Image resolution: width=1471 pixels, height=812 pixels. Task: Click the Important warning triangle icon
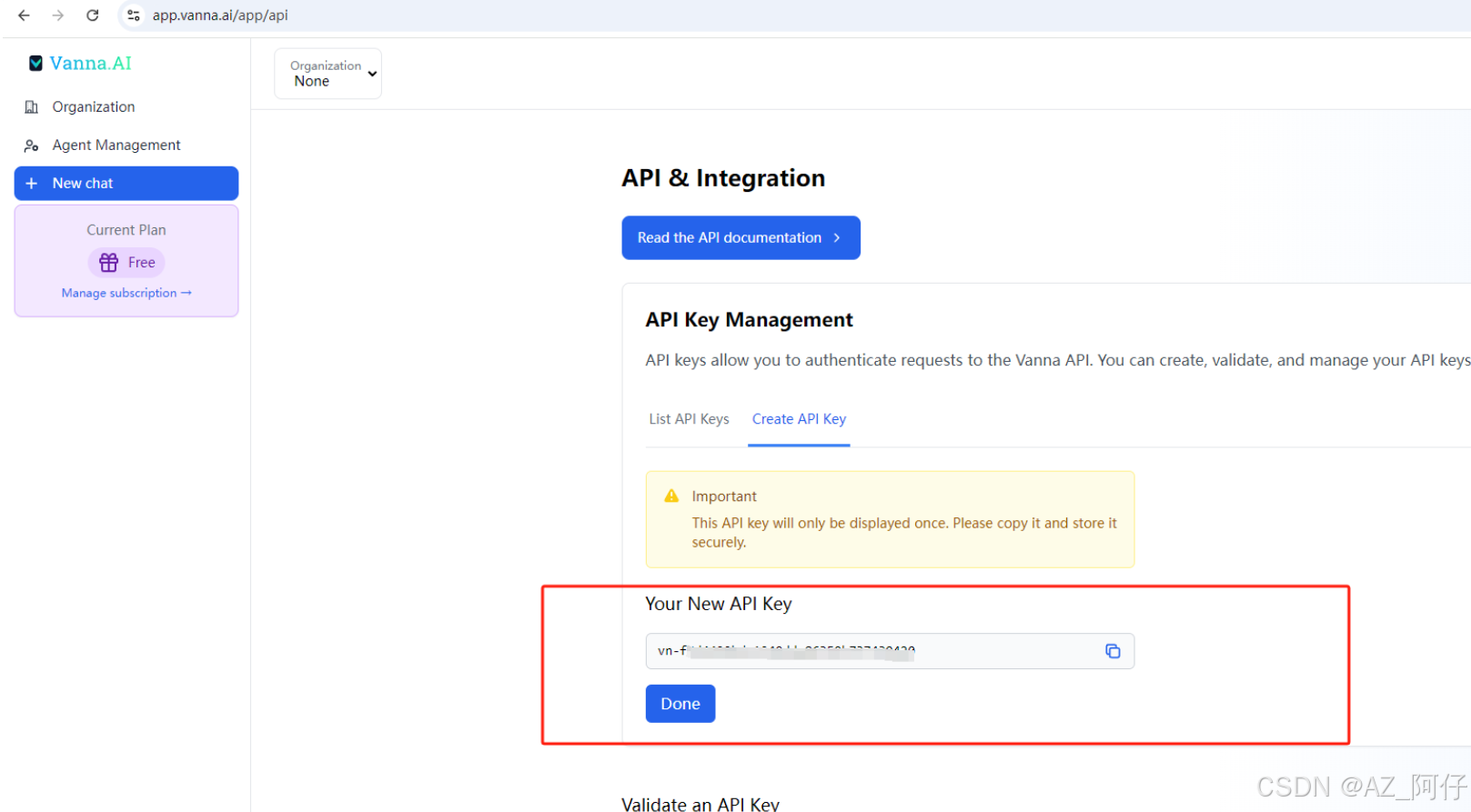[x=671, y=496]
